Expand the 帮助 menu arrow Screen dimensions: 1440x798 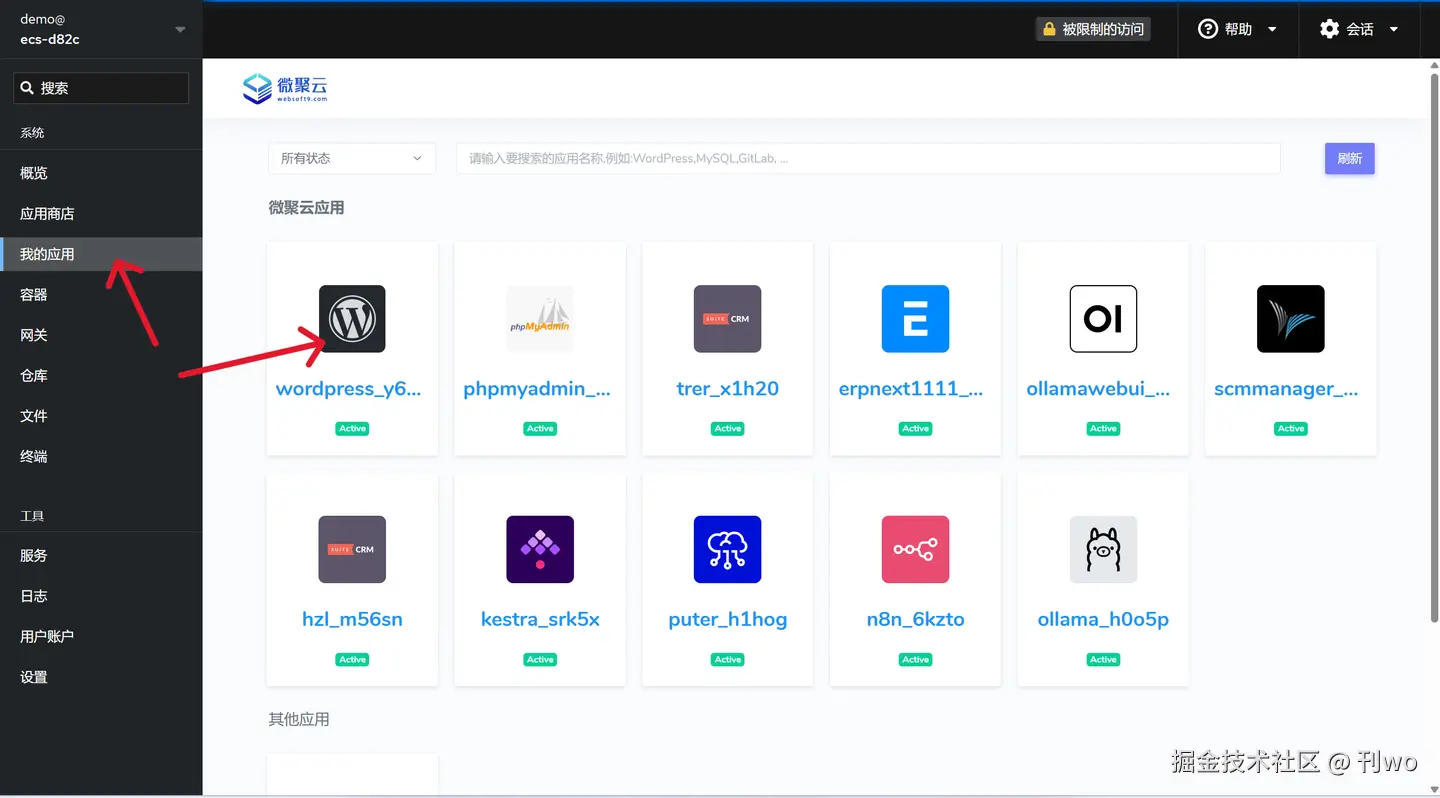click(1272, 29)
